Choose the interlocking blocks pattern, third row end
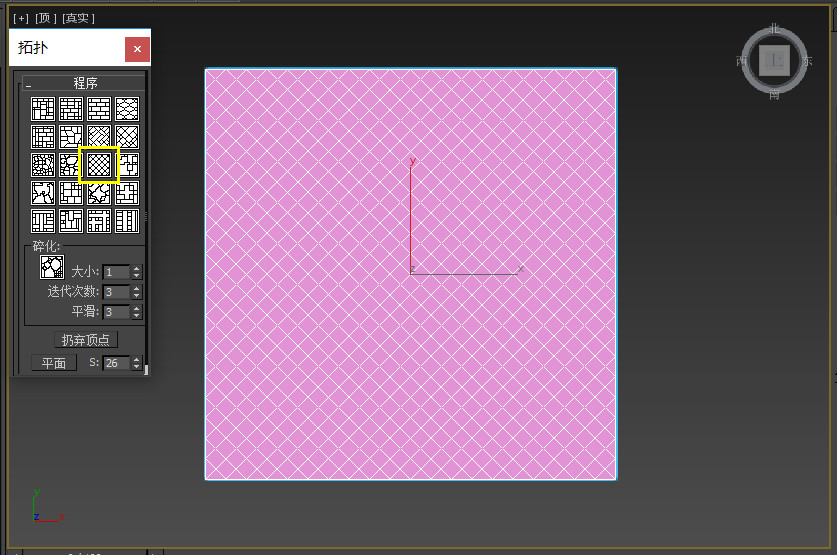 (x=127, y=165)
